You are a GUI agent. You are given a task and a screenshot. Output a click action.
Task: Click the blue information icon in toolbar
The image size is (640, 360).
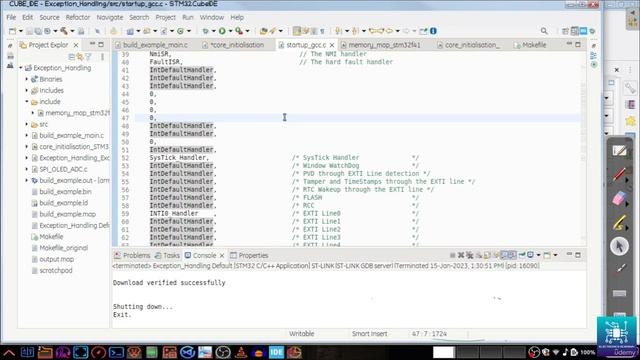[x=433, y=31]
